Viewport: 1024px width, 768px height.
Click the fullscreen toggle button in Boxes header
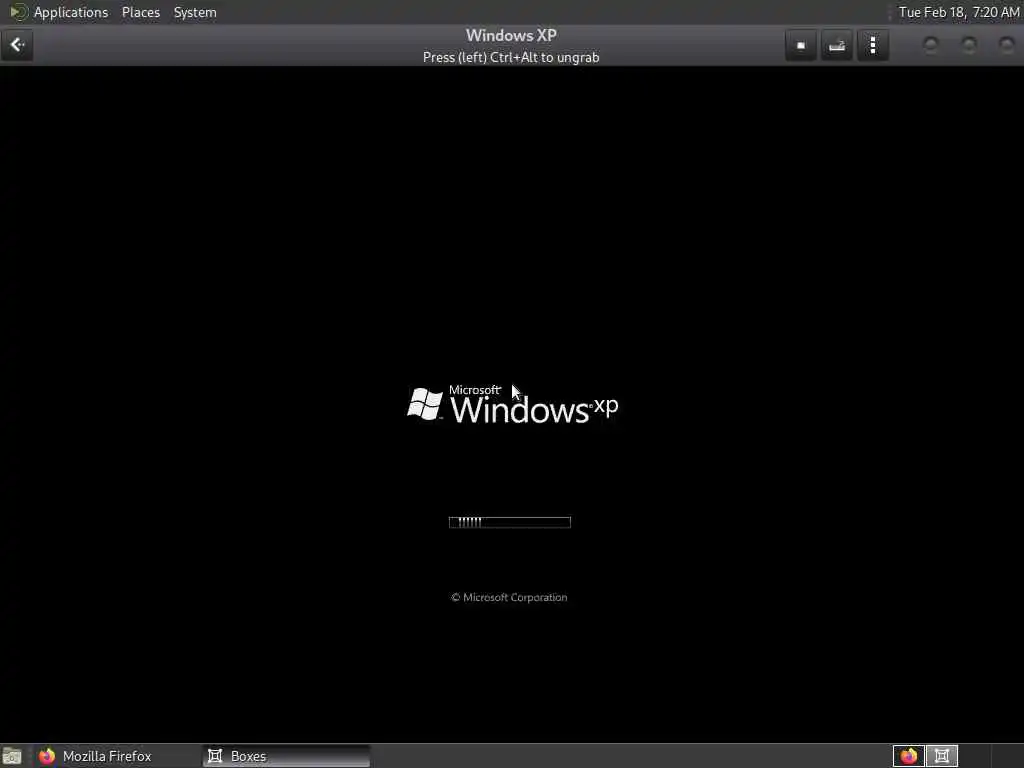[801, 45]
